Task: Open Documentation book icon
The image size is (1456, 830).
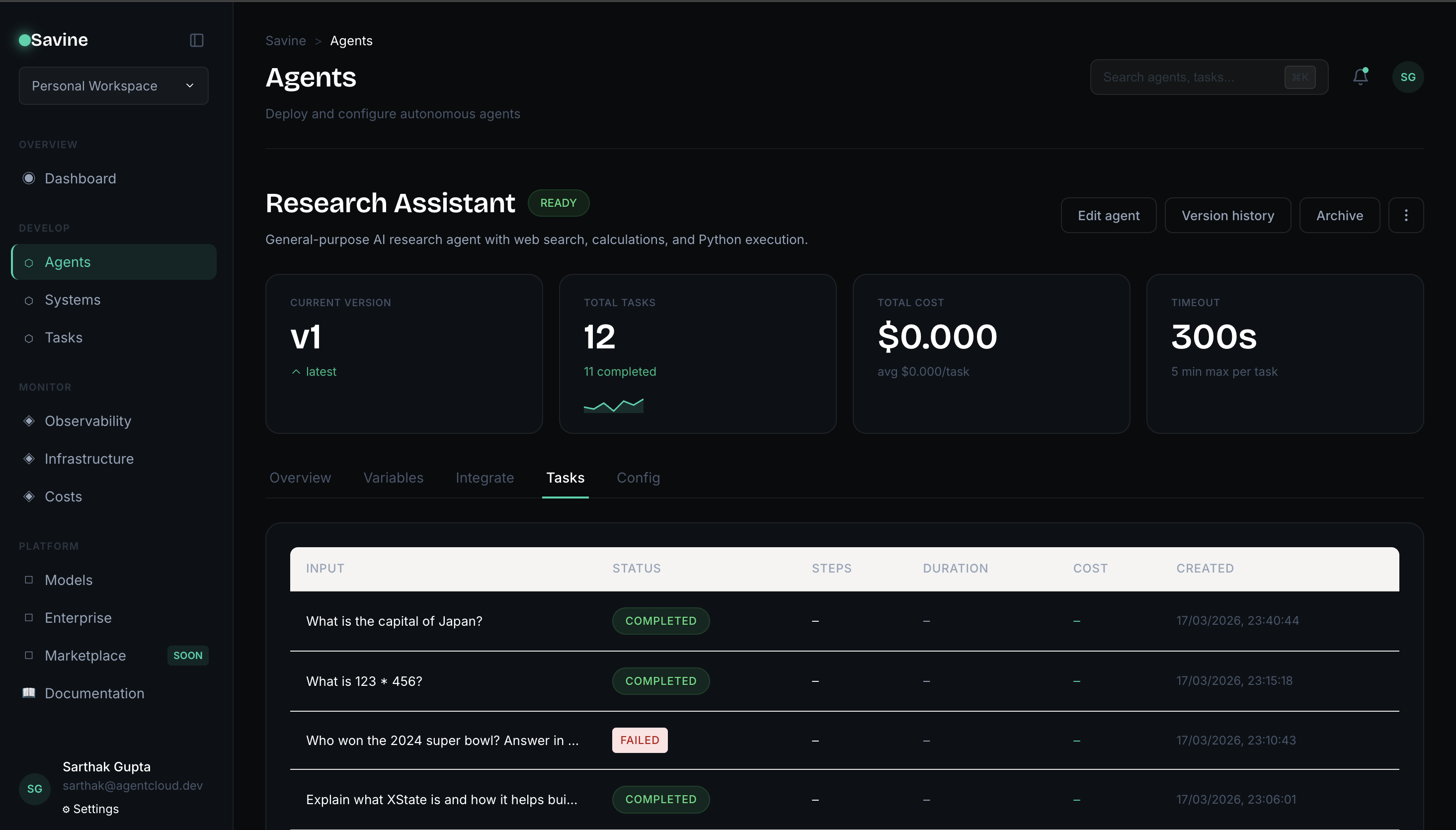Action: tap(28, 693)
